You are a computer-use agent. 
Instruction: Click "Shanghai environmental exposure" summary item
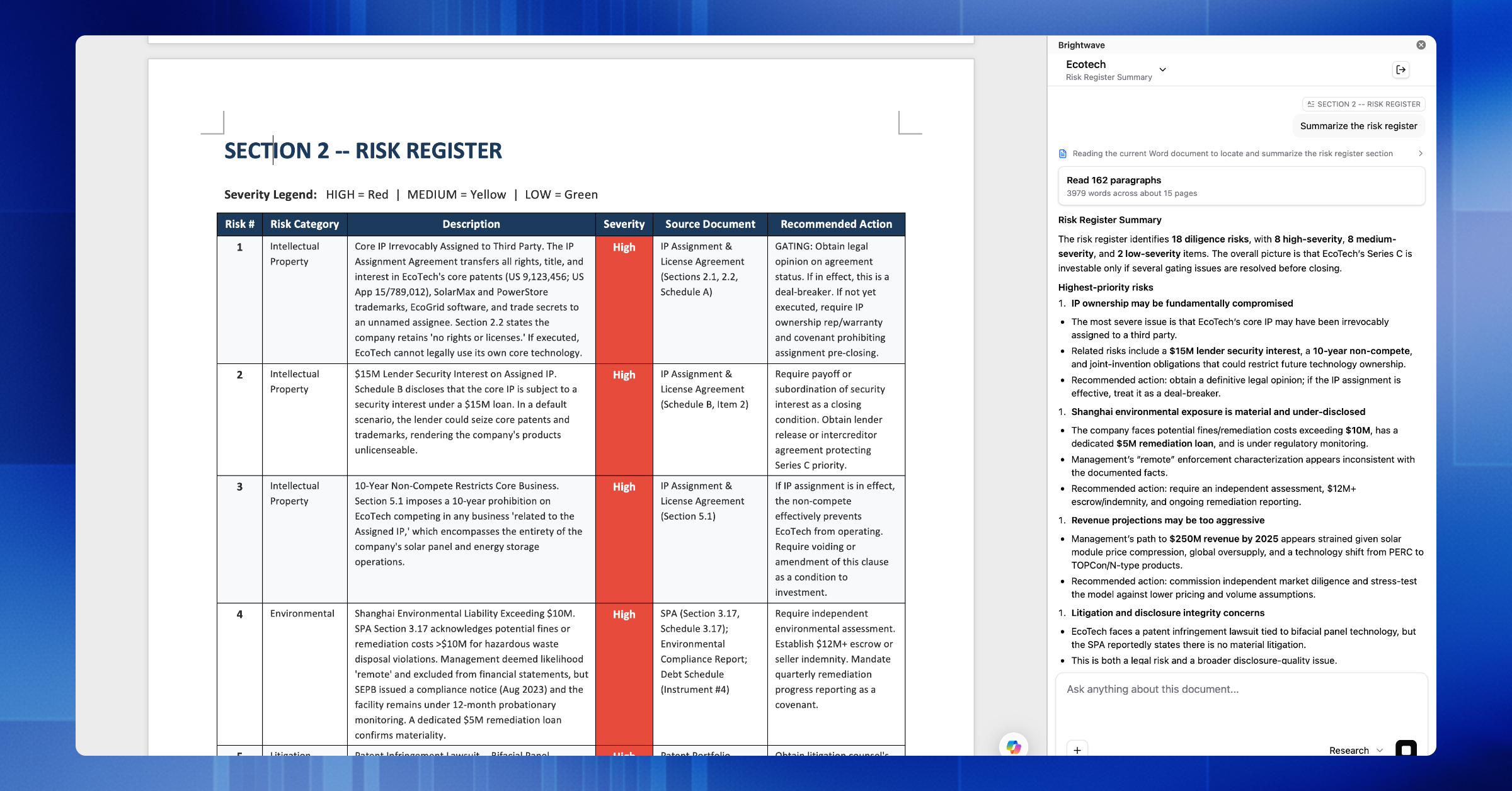[1218, 412]
